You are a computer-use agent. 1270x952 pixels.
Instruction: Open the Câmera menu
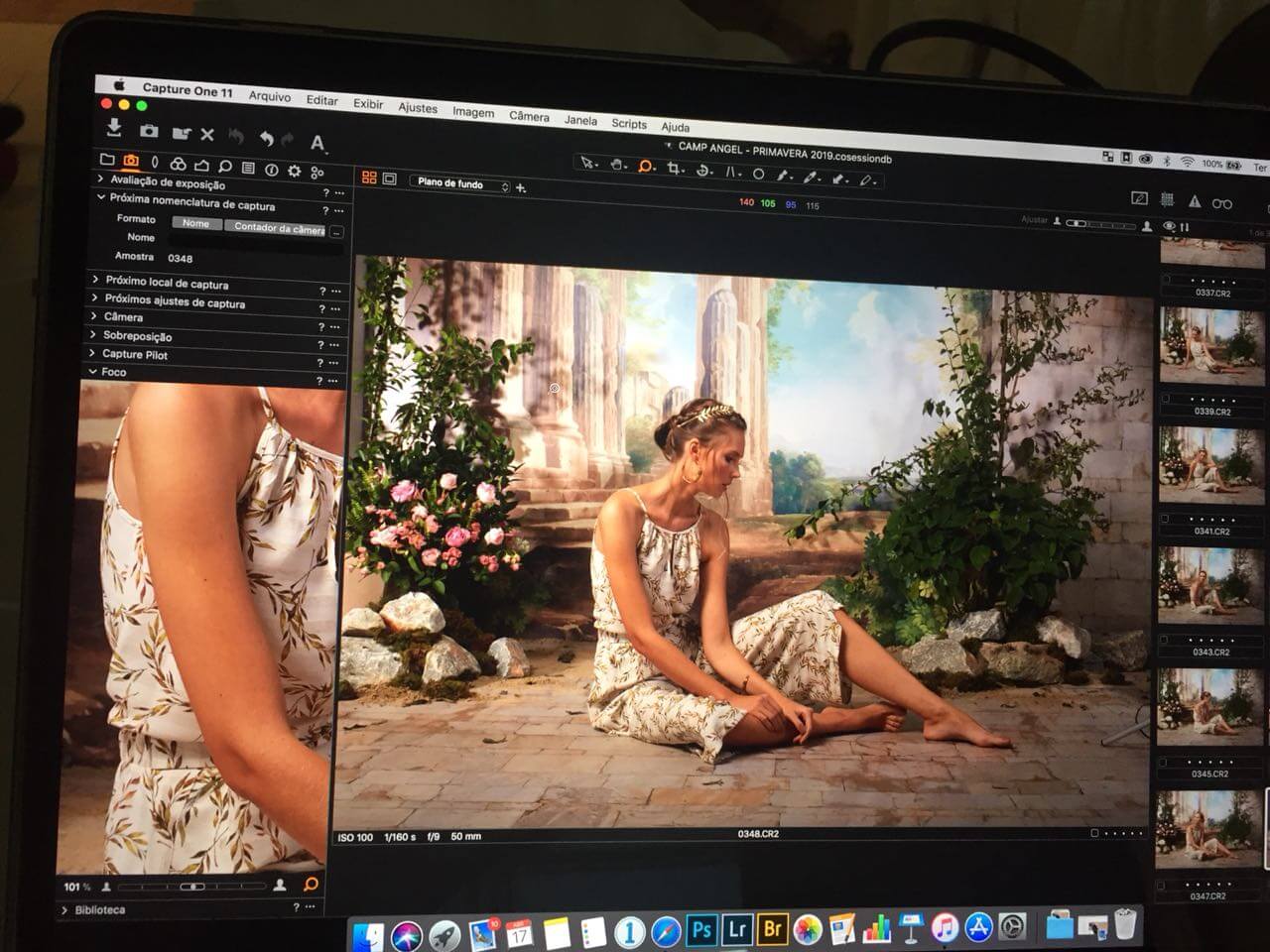point(529,116)
